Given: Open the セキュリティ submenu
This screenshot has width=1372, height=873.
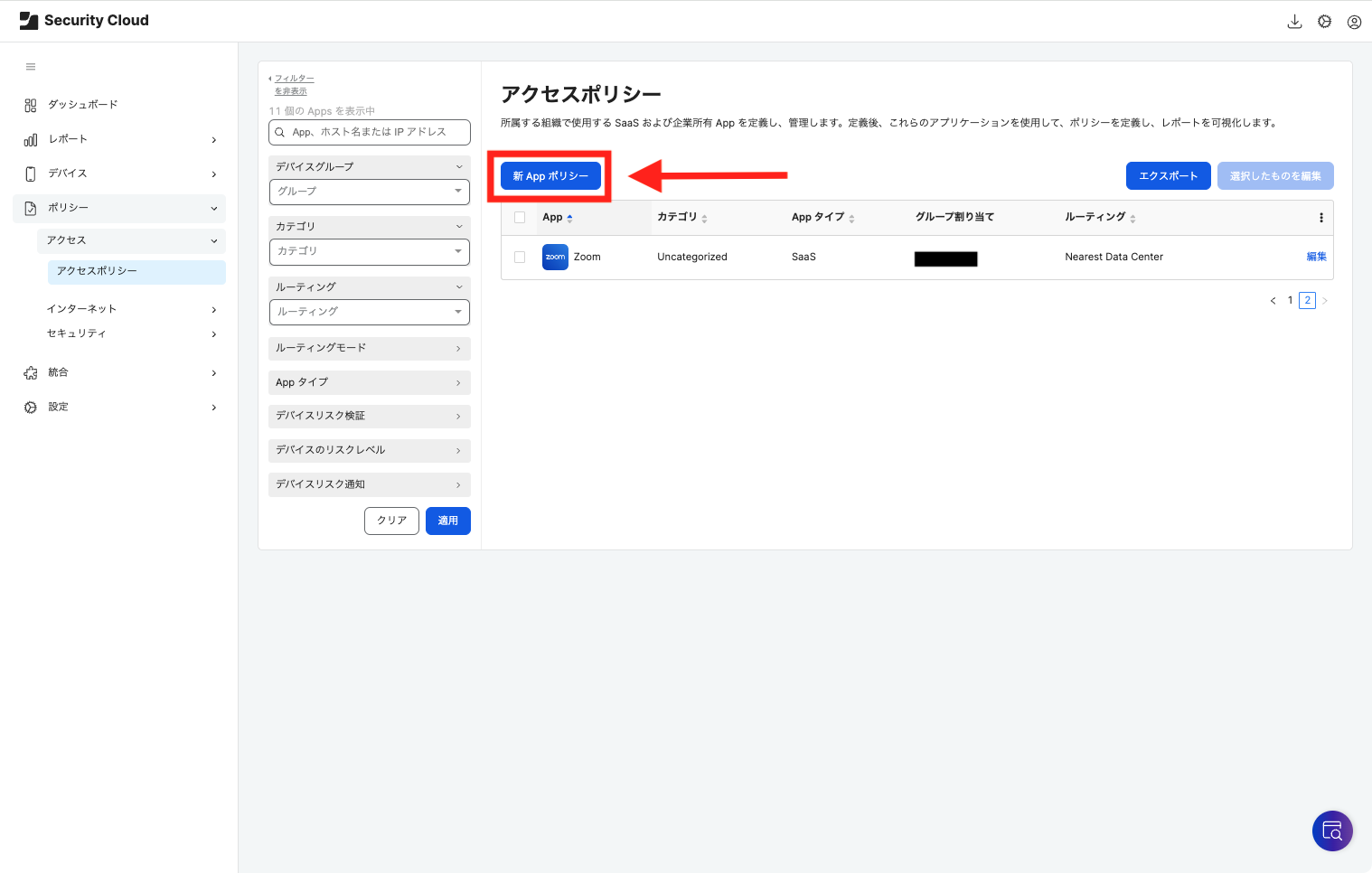Looking at the screenshot, I should coord(131,333).
